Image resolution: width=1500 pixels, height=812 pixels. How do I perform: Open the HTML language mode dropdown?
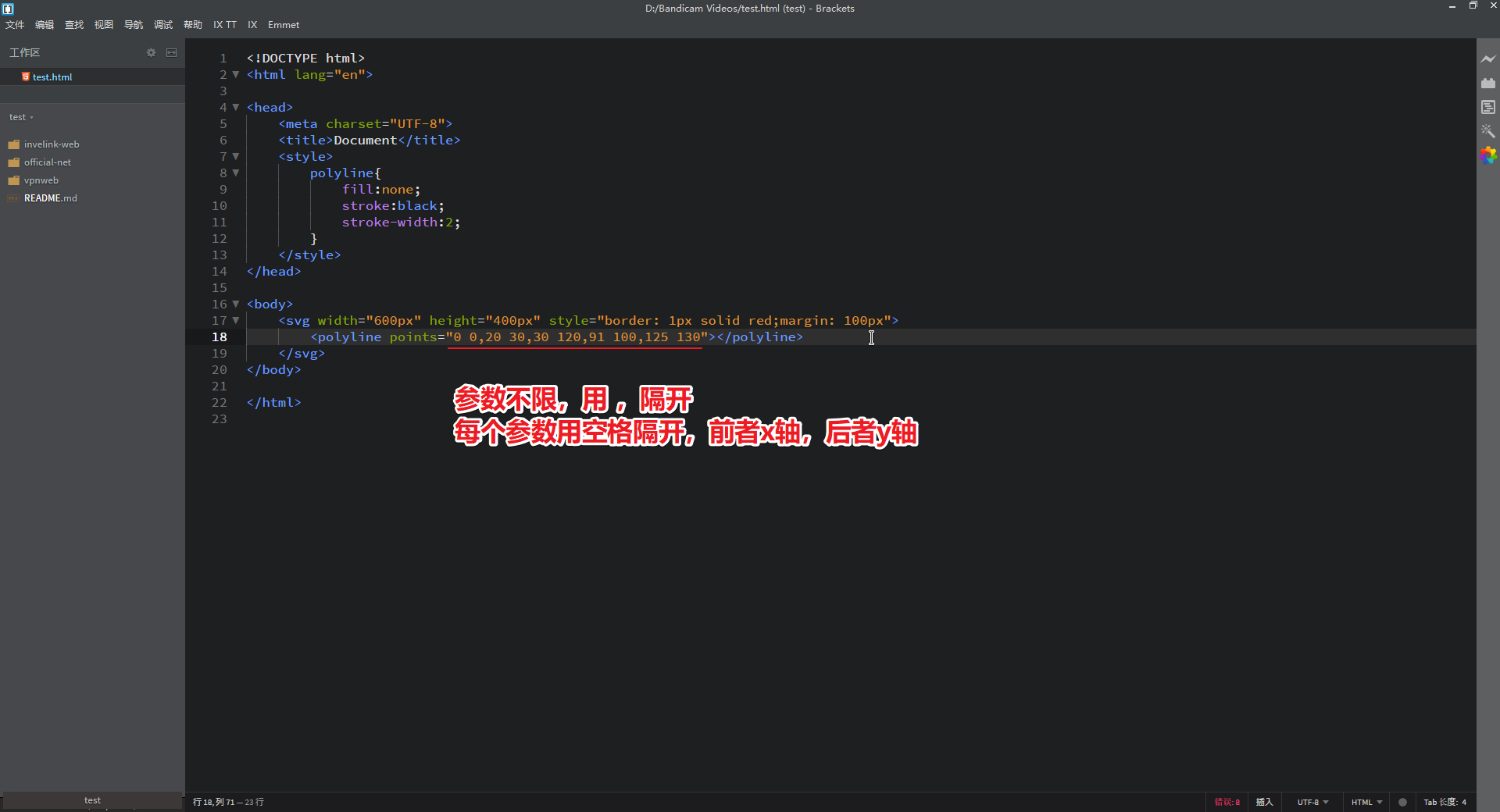point(1365,802)
